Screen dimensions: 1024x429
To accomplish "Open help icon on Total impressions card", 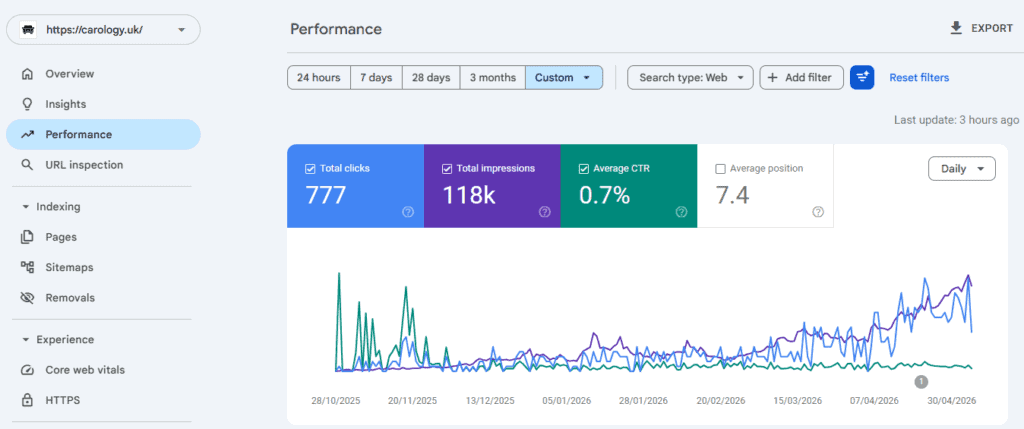I will [x=545, y=212].
